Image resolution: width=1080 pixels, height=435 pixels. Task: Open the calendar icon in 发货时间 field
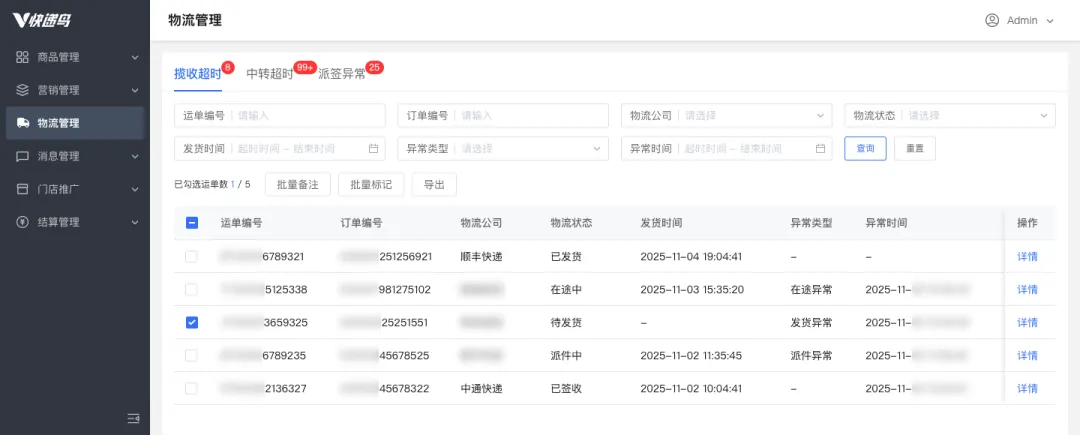pyautogui.click(x=373, y=149)
